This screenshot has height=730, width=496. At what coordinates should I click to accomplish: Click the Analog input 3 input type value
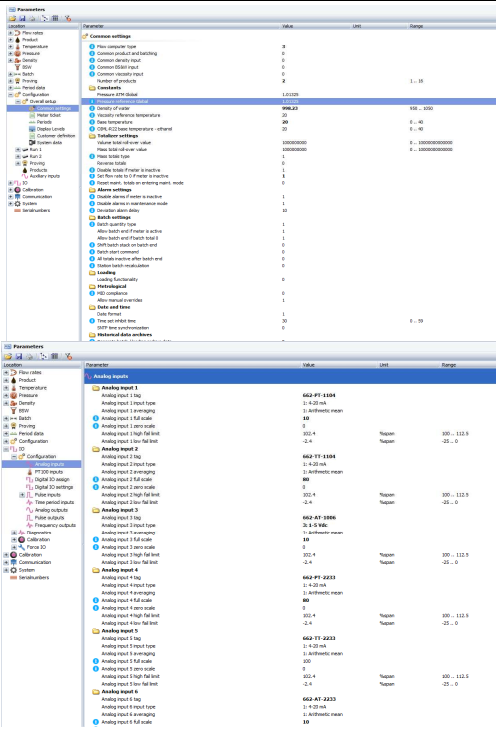pos(315,525)
